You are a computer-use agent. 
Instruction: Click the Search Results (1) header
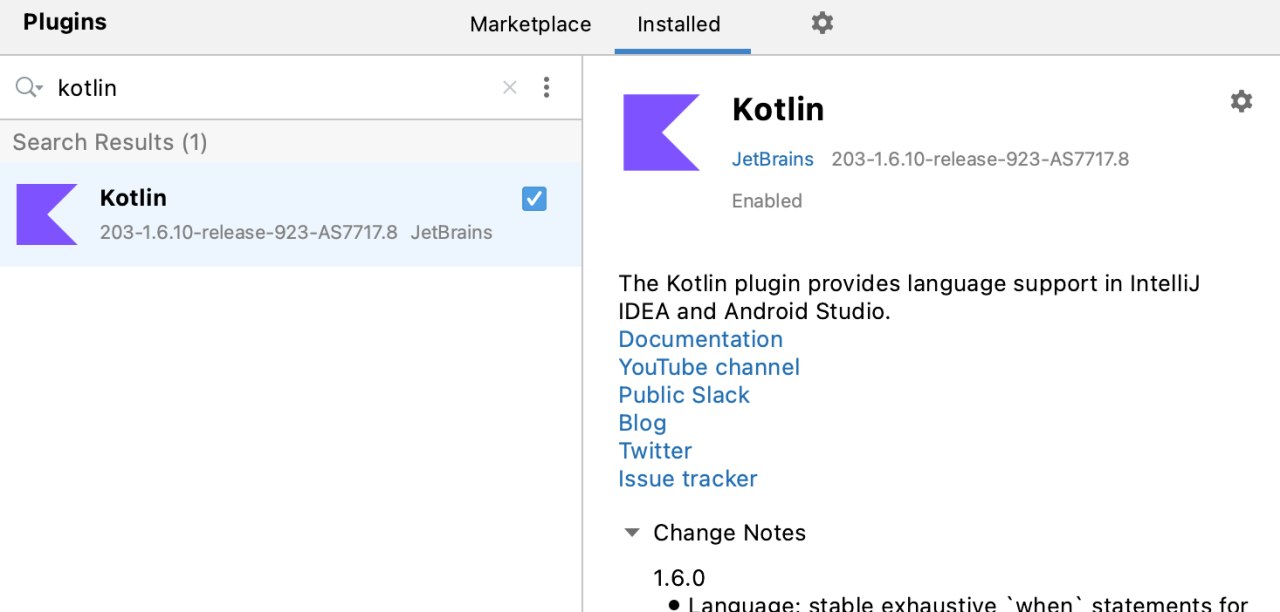(110, 142)
